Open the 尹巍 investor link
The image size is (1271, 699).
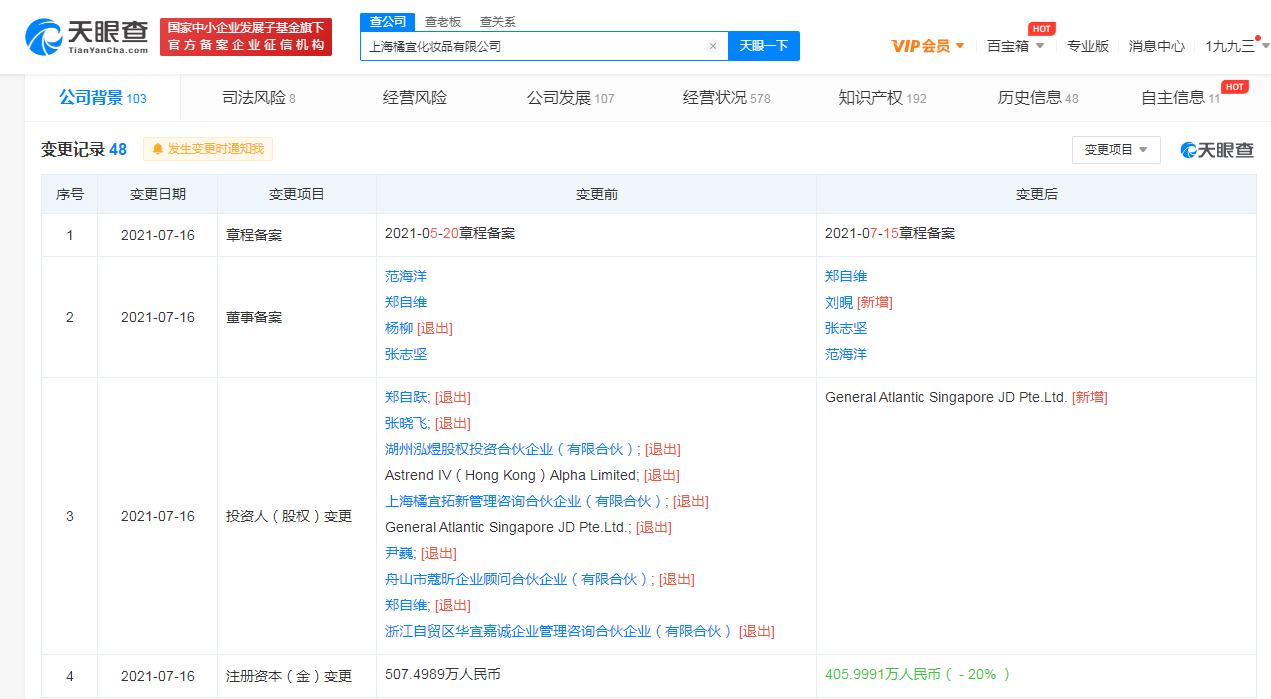point(399,553)
